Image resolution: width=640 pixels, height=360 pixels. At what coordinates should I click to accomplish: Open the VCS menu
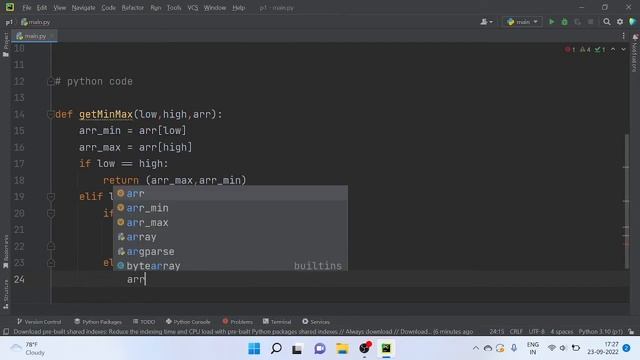(x=193, y=8)
